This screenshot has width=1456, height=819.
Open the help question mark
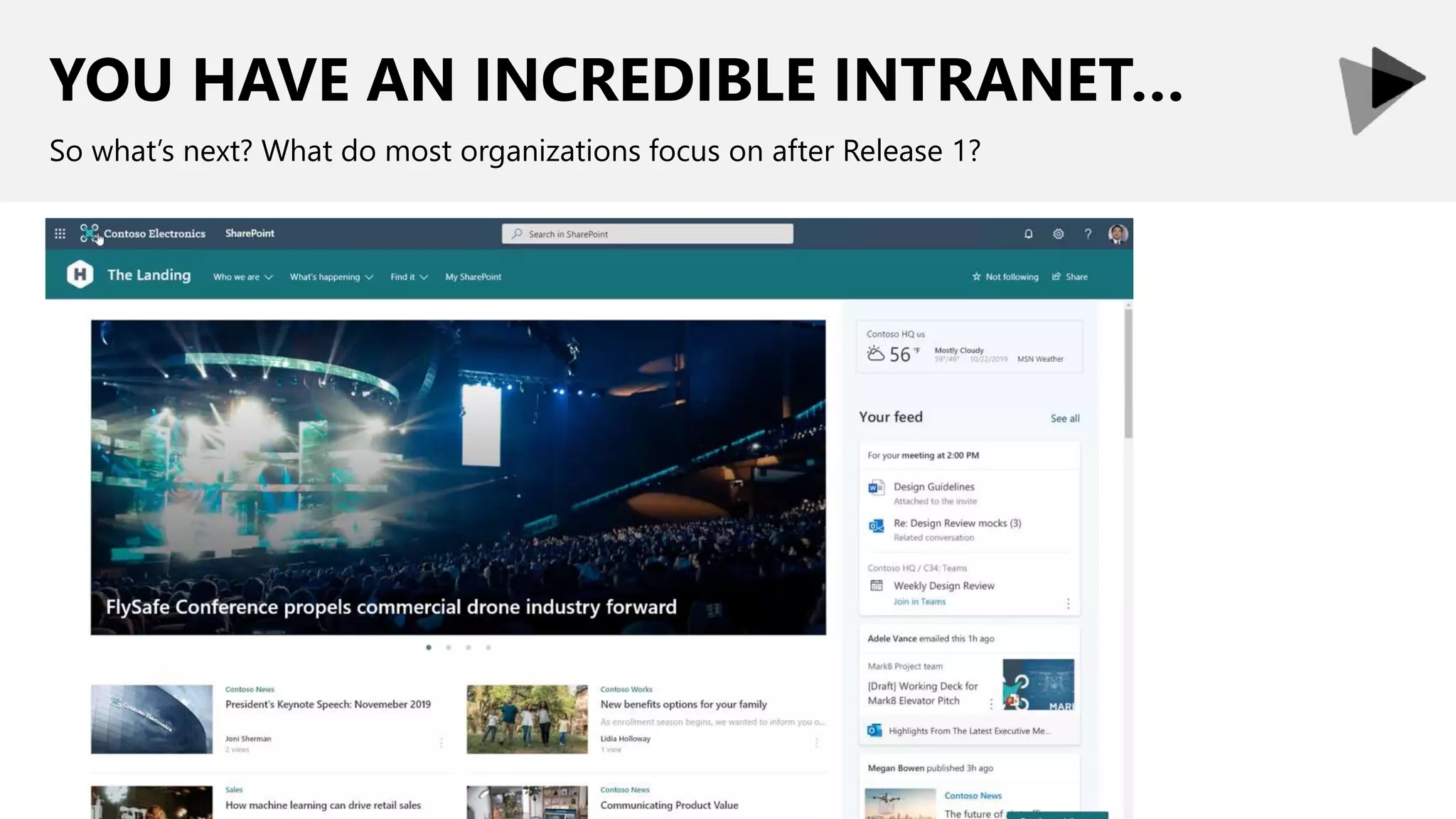[x=1088, y=234]
